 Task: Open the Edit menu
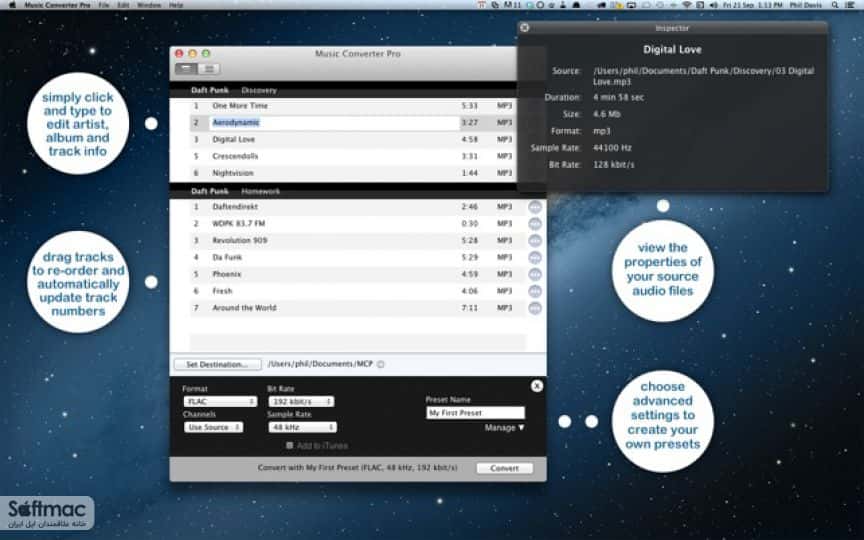tap(123, 5)
